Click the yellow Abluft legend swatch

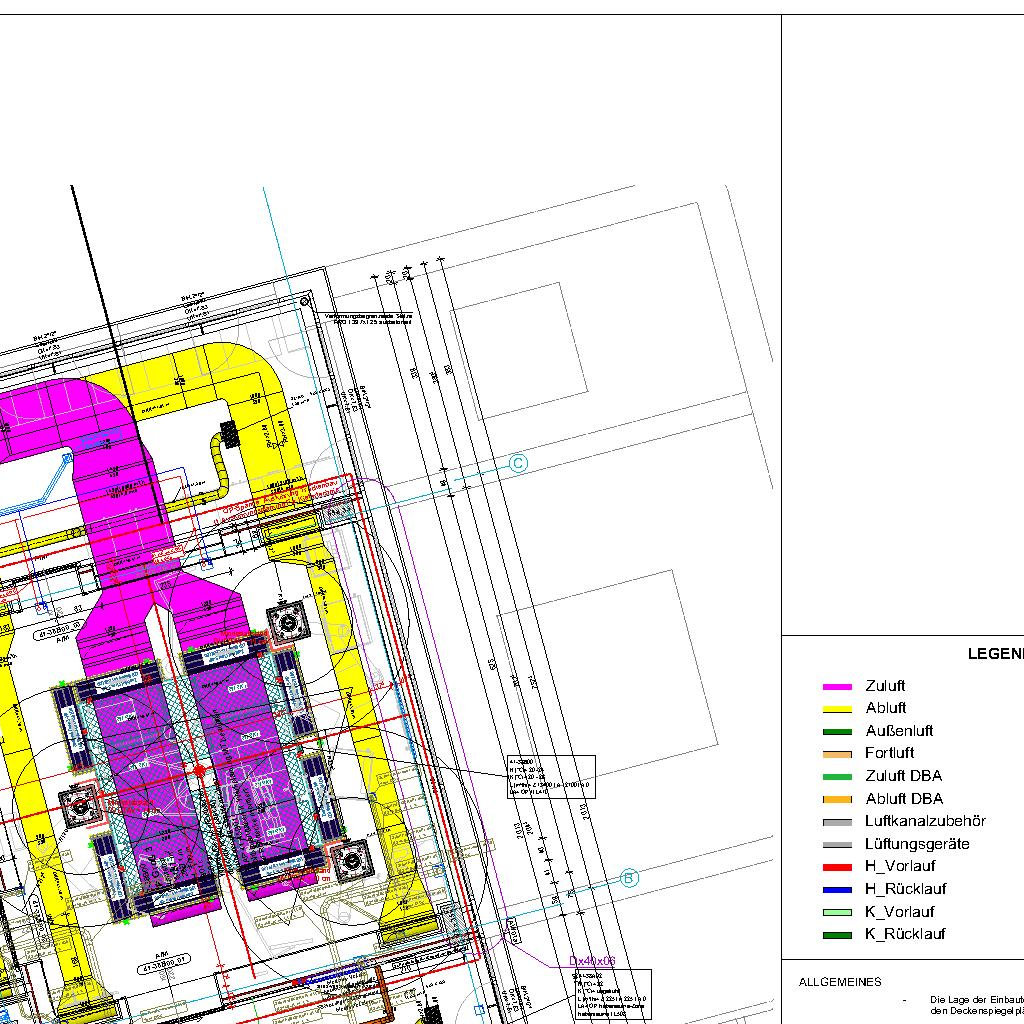(x=837, y=709)
